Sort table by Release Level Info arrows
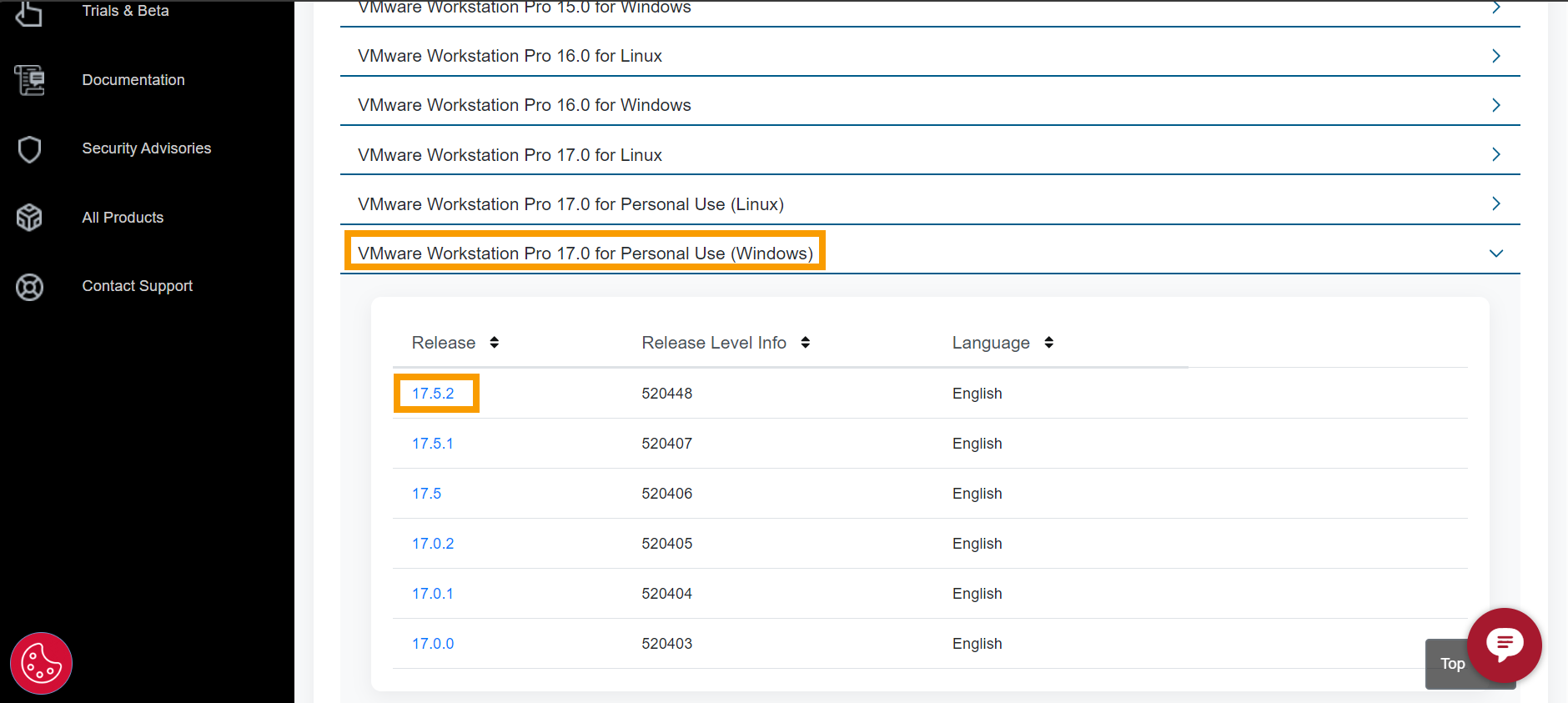Viewport: 1568px width, 703px height. [806, 343]
